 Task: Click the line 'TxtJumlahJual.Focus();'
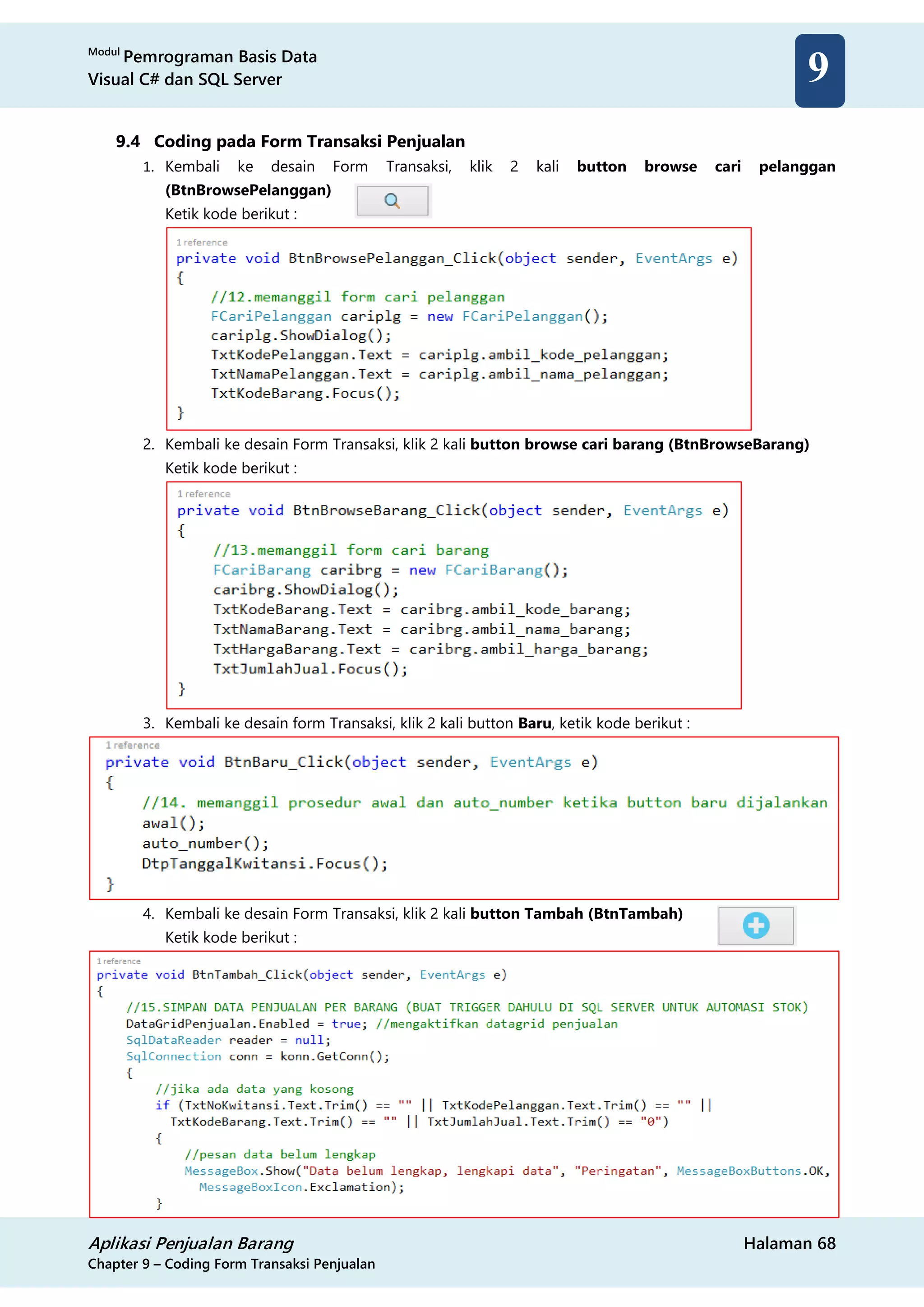pos(310,669)
